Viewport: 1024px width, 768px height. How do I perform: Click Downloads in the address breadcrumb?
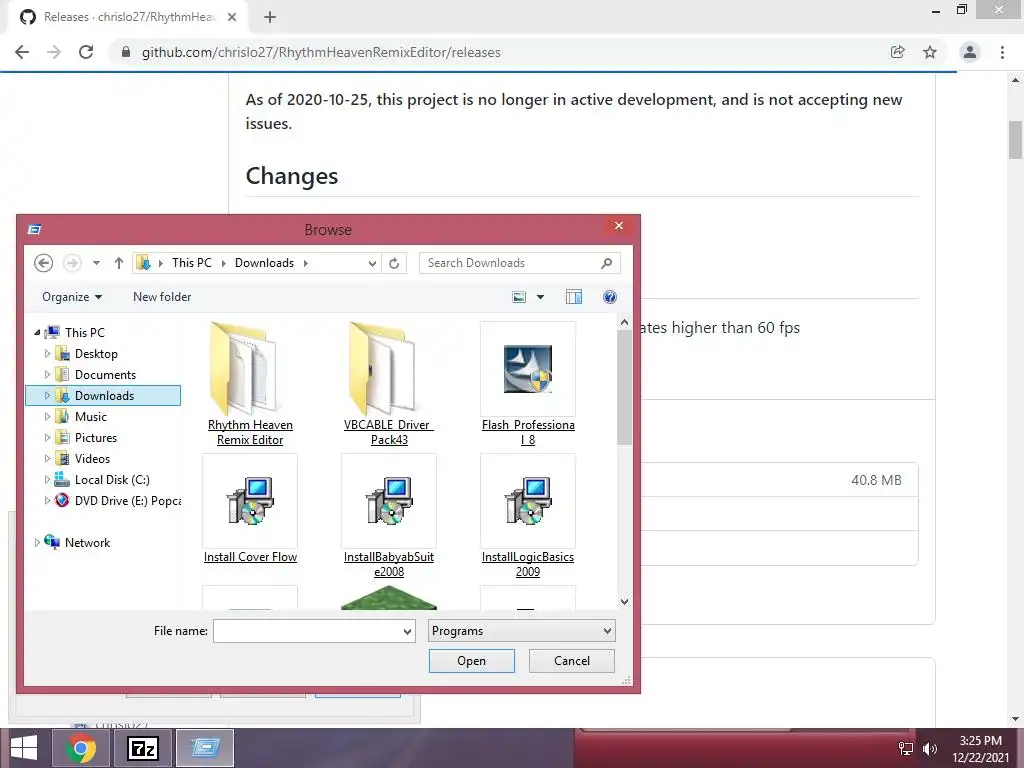[264, 263]
